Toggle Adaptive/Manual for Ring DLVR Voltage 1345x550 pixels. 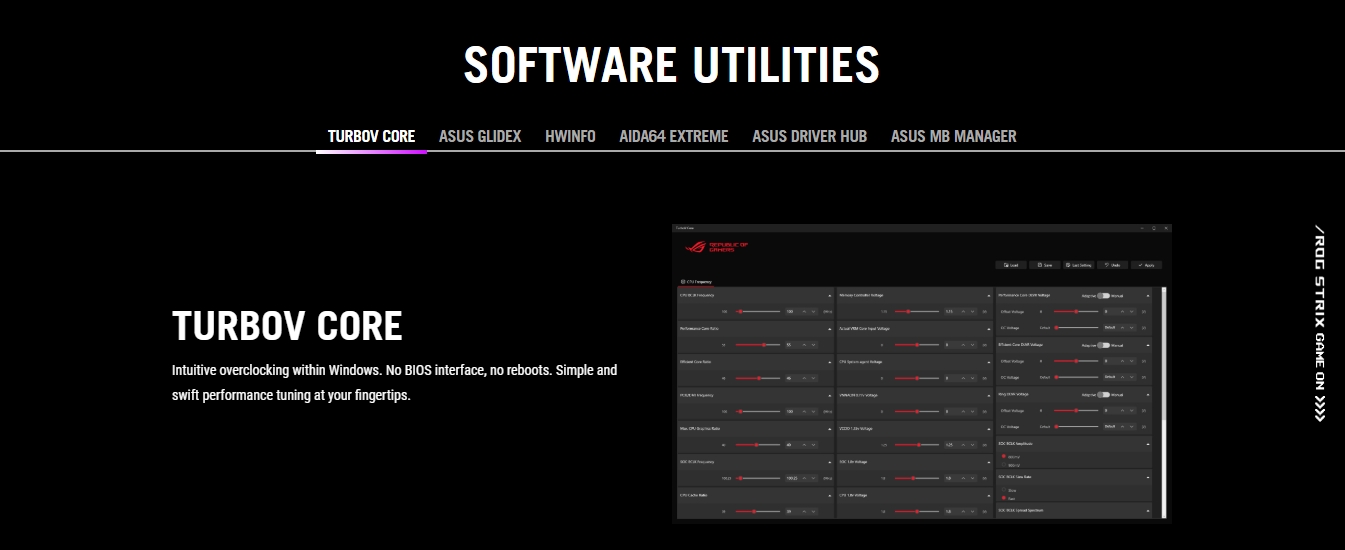(x=1103, y=394)
